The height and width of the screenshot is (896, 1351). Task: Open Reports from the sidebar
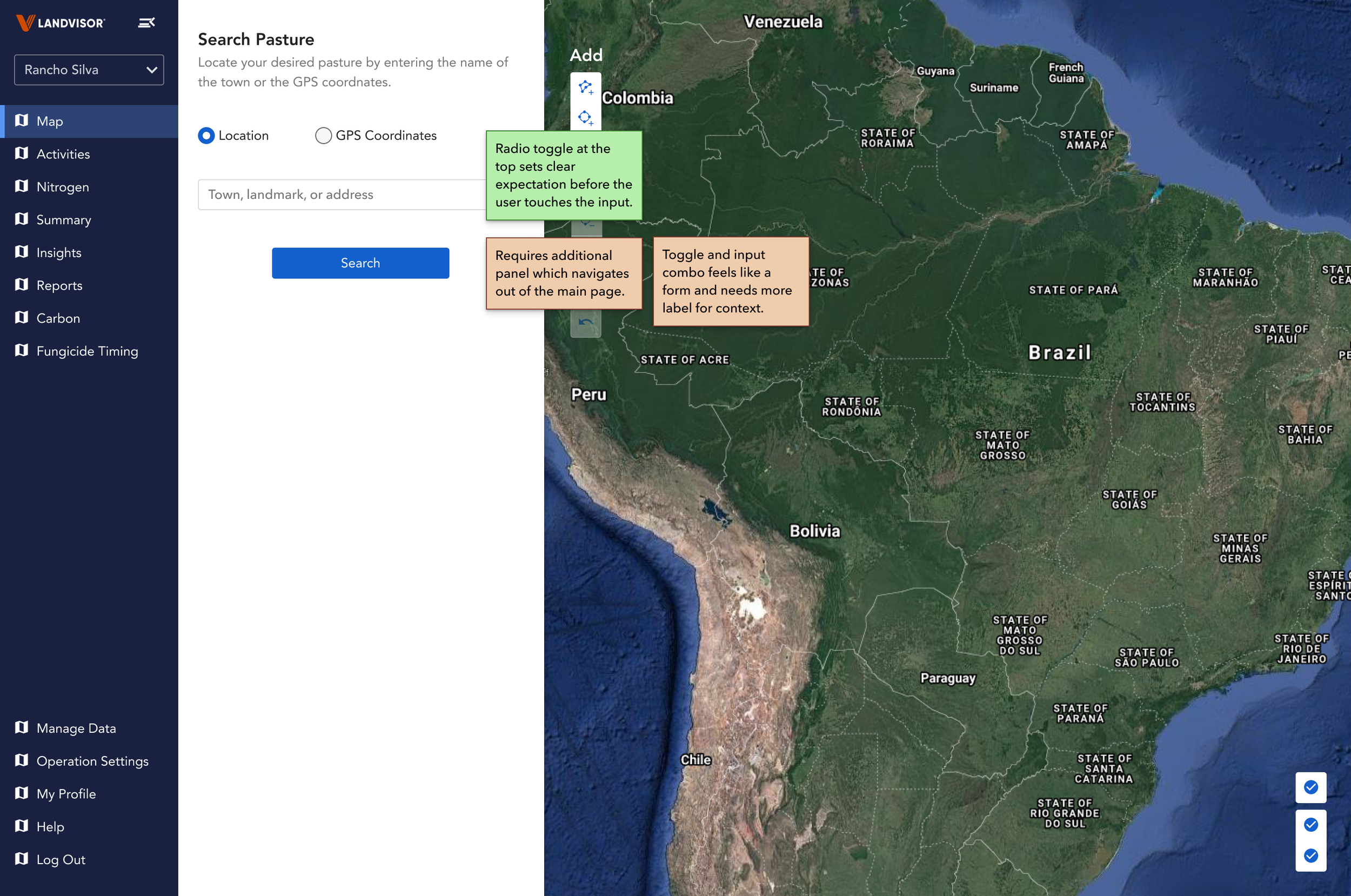[x=59, y=285]
